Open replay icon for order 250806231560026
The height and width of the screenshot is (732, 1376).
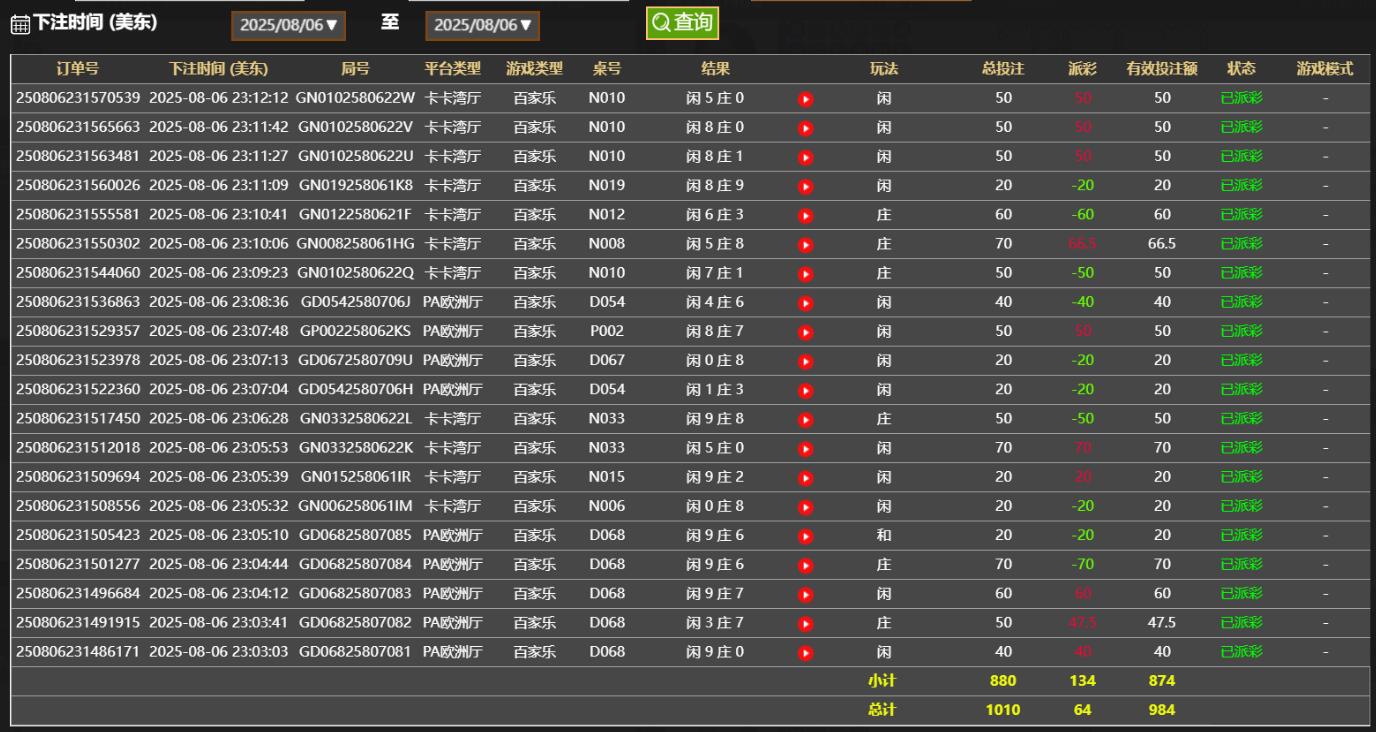coord(805,186)
